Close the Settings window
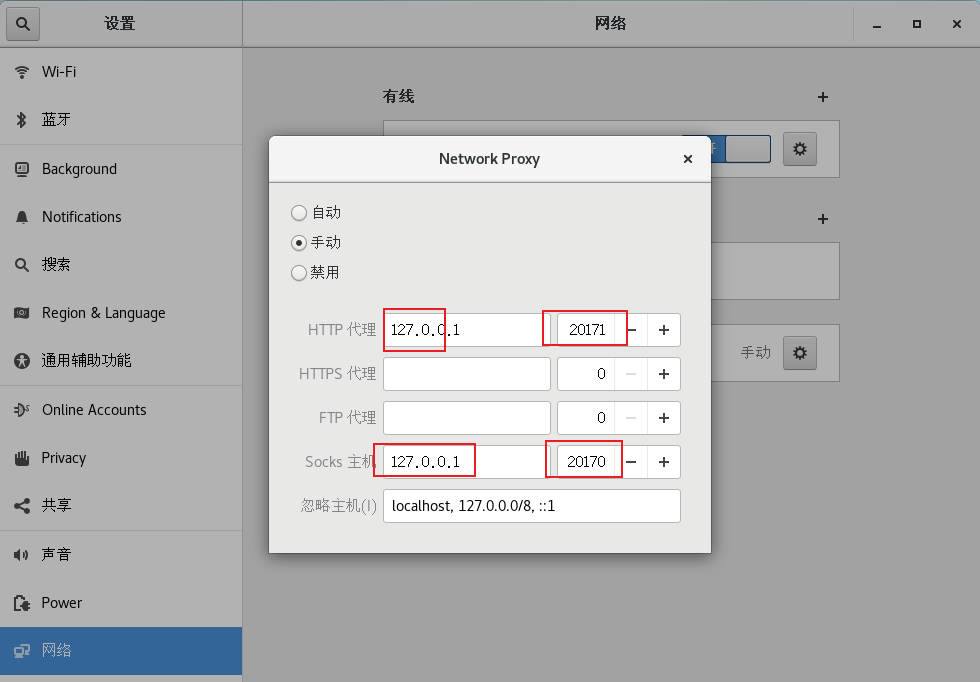980x682 pixels. click(x=957, y=24)
